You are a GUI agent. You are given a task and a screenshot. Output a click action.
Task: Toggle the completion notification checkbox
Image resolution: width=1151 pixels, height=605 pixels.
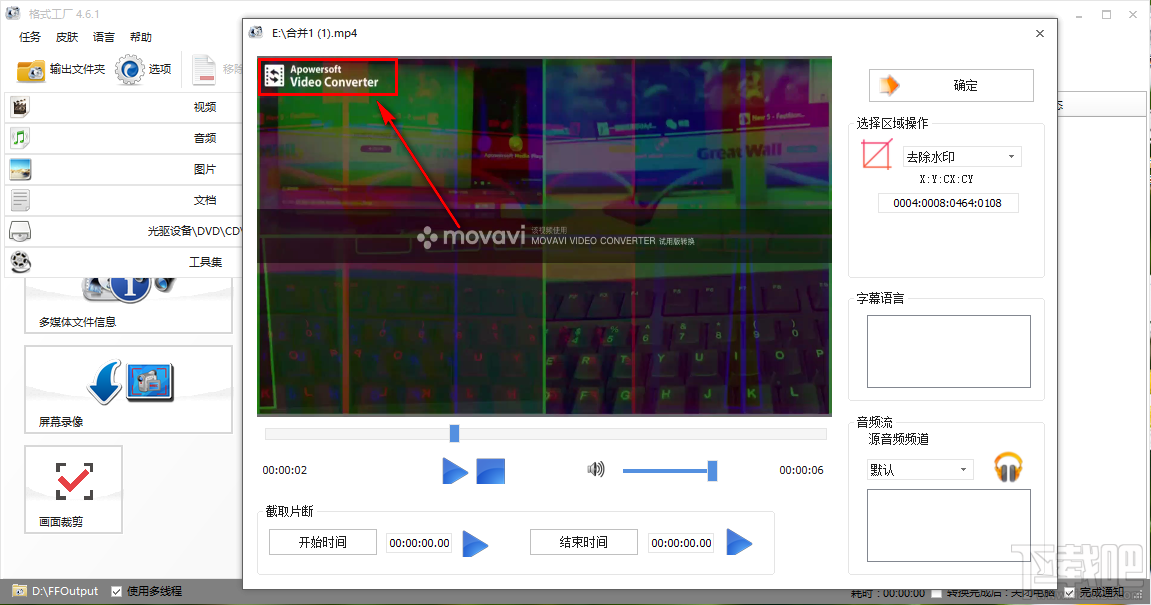coord(1070,592)
